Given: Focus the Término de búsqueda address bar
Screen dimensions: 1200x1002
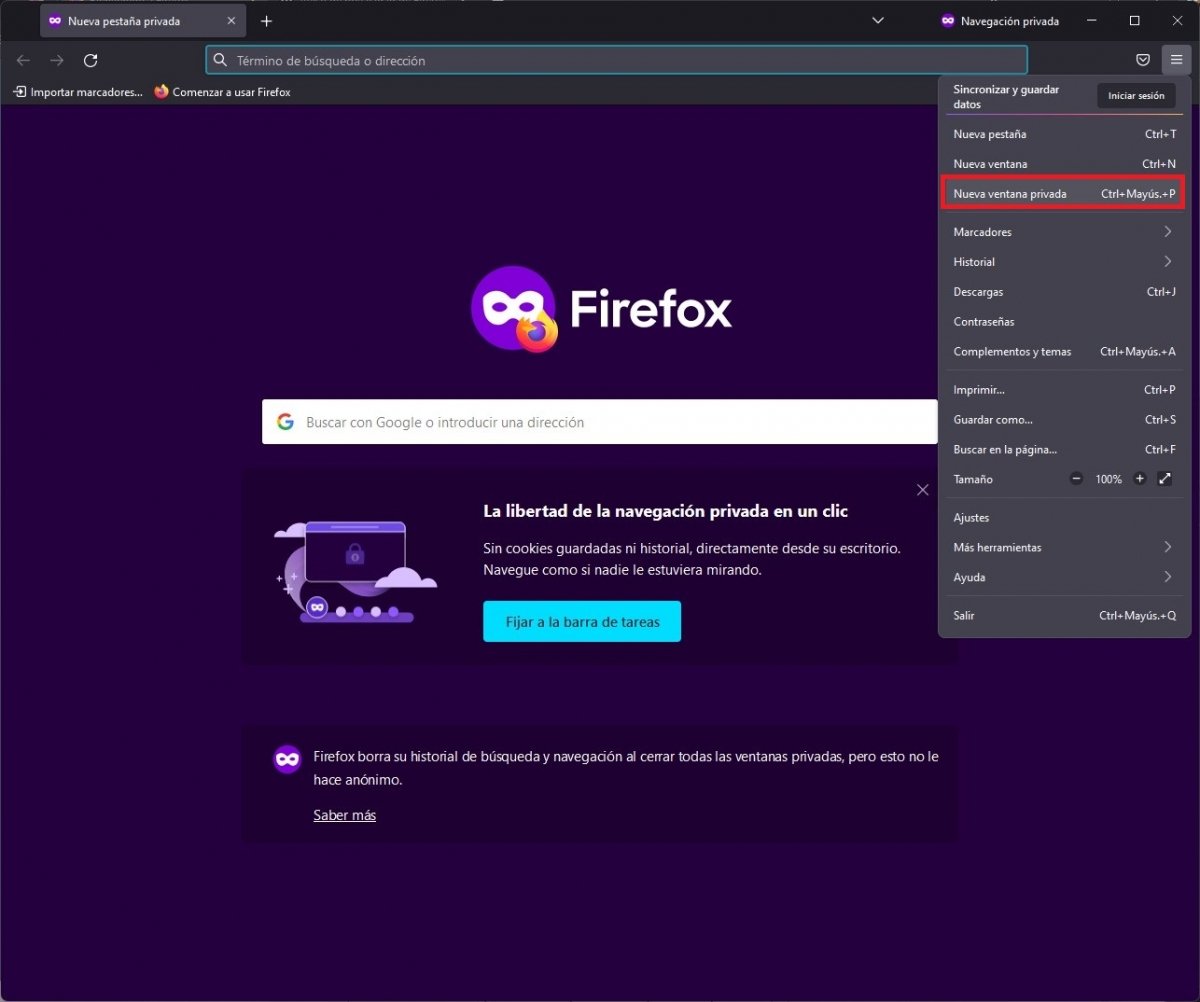Looking at the screenshot, I should [616, 60].
